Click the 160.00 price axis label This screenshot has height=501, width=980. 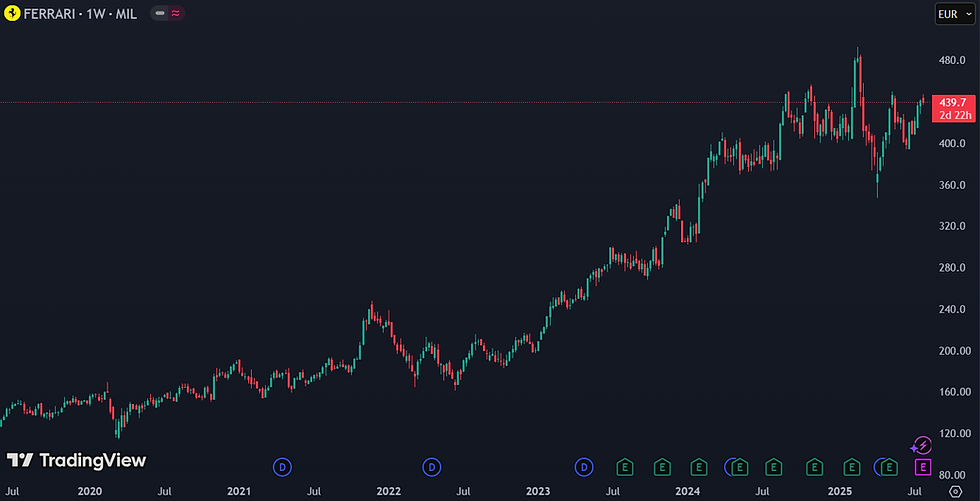tap(957, 392)
